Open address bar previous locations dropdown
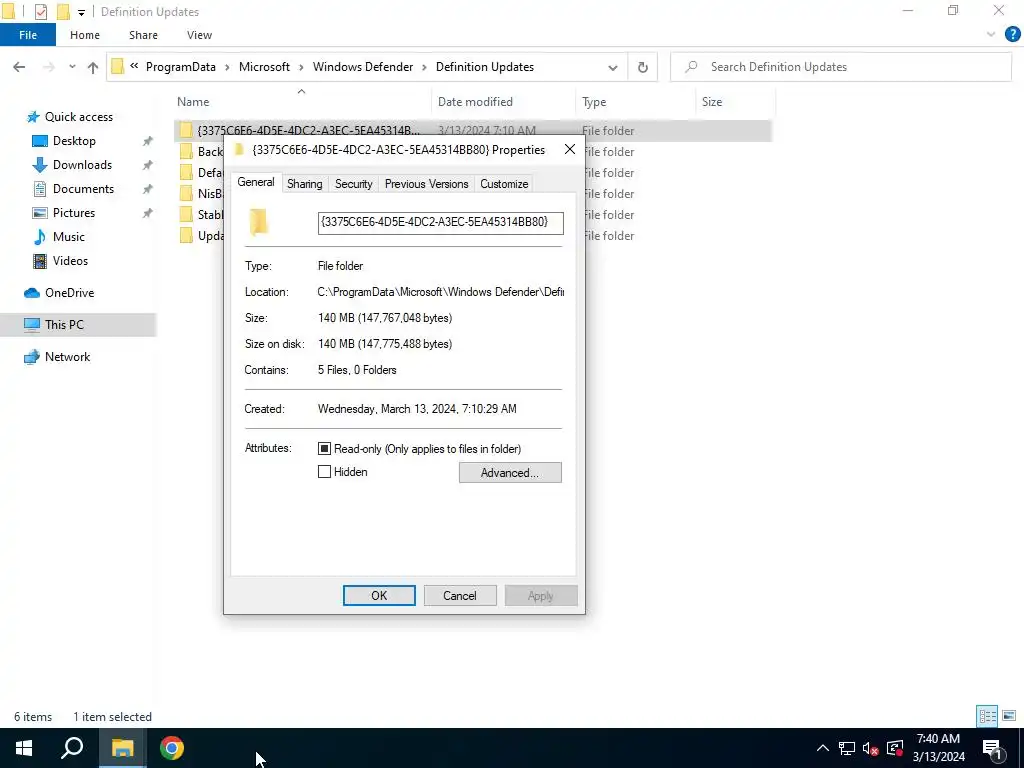Image resolution: width=1024 pixels, height=768 pixels. pyautogui.click(x=613, y=67)
